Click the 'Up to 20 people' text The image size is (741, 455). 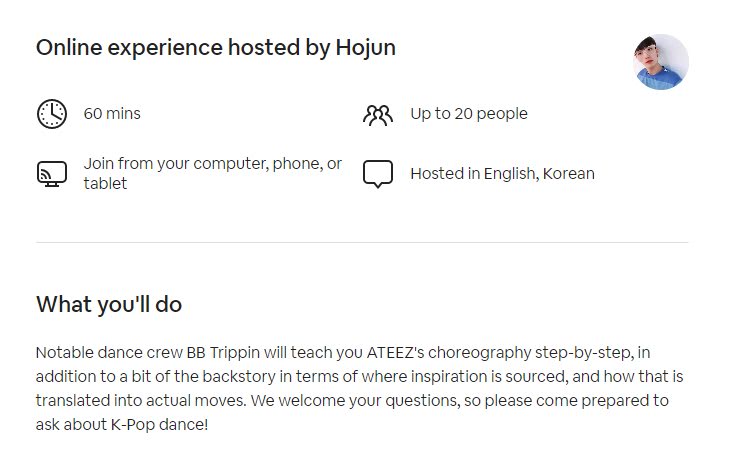pos(468,114)
